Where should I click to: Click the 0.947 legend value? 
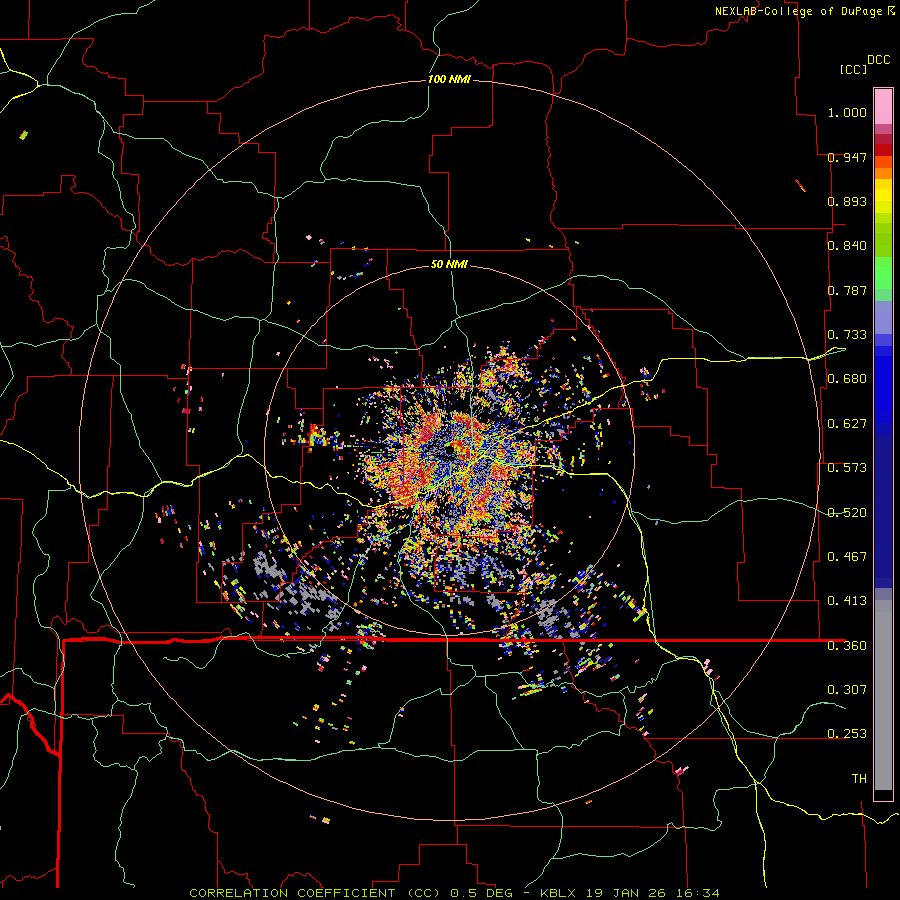[847, 157]
